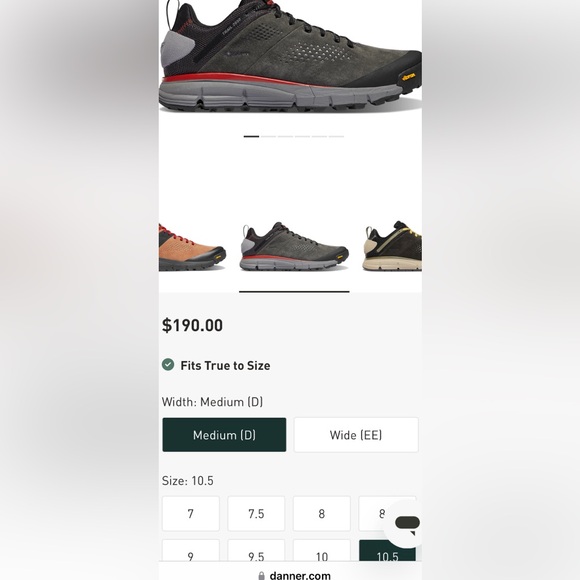Click the green Fits True to Size checkmark
Screen dimensions: 580x580
(x=168, y=365)
